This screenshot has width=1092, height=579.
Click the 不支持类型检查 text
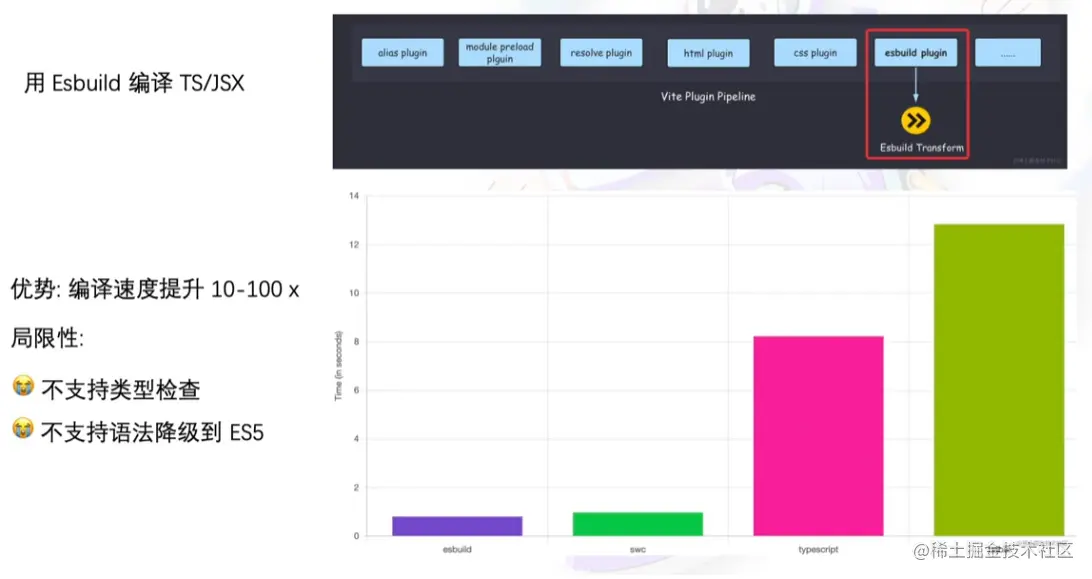pos(120,390)
